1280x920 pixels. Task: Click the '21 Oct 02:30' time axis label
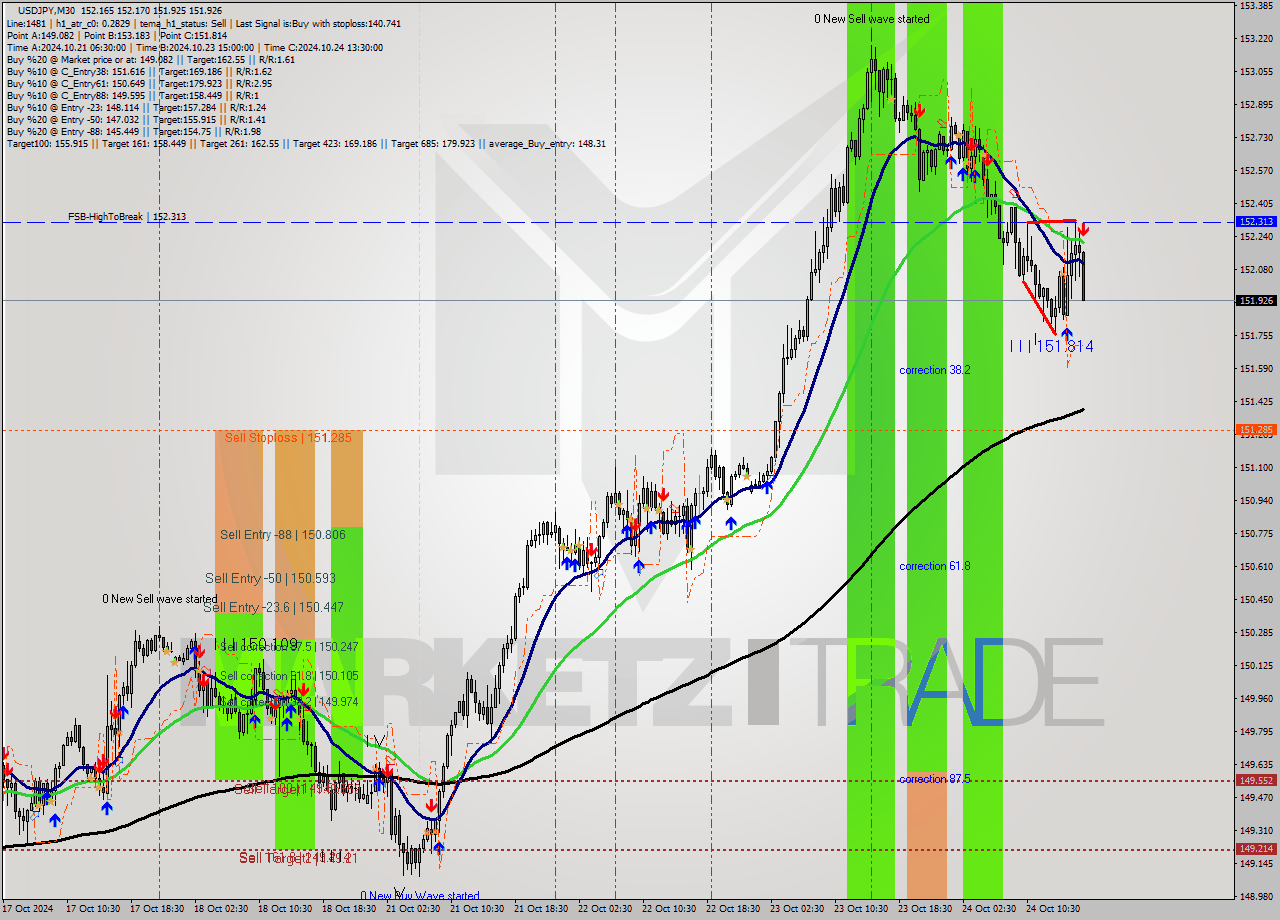click(x=412, y=909)
